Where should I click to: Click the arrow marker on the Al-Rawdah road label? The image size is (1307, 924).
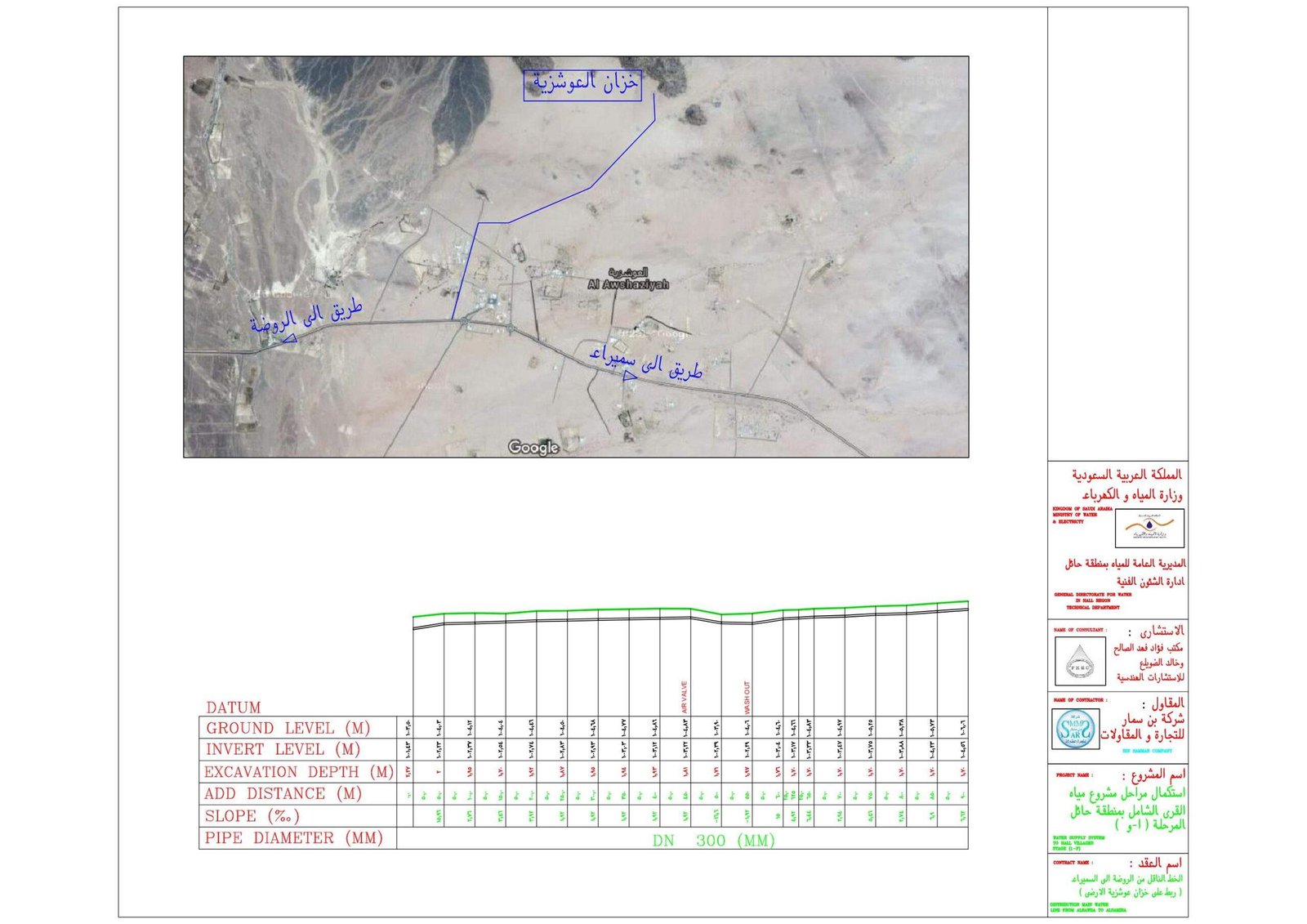pos(288,338)
